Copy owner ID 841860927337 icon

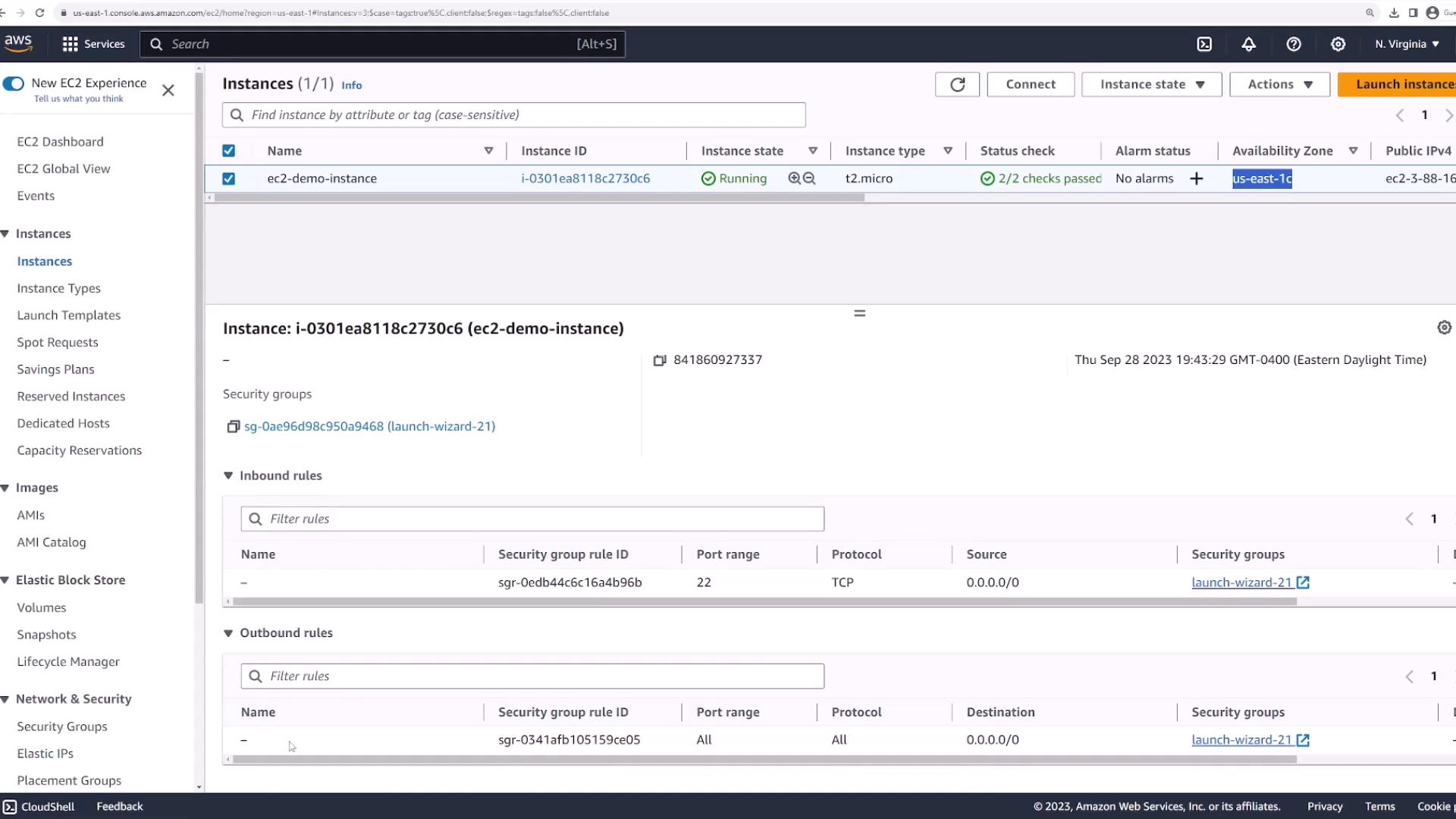[660, 360]
